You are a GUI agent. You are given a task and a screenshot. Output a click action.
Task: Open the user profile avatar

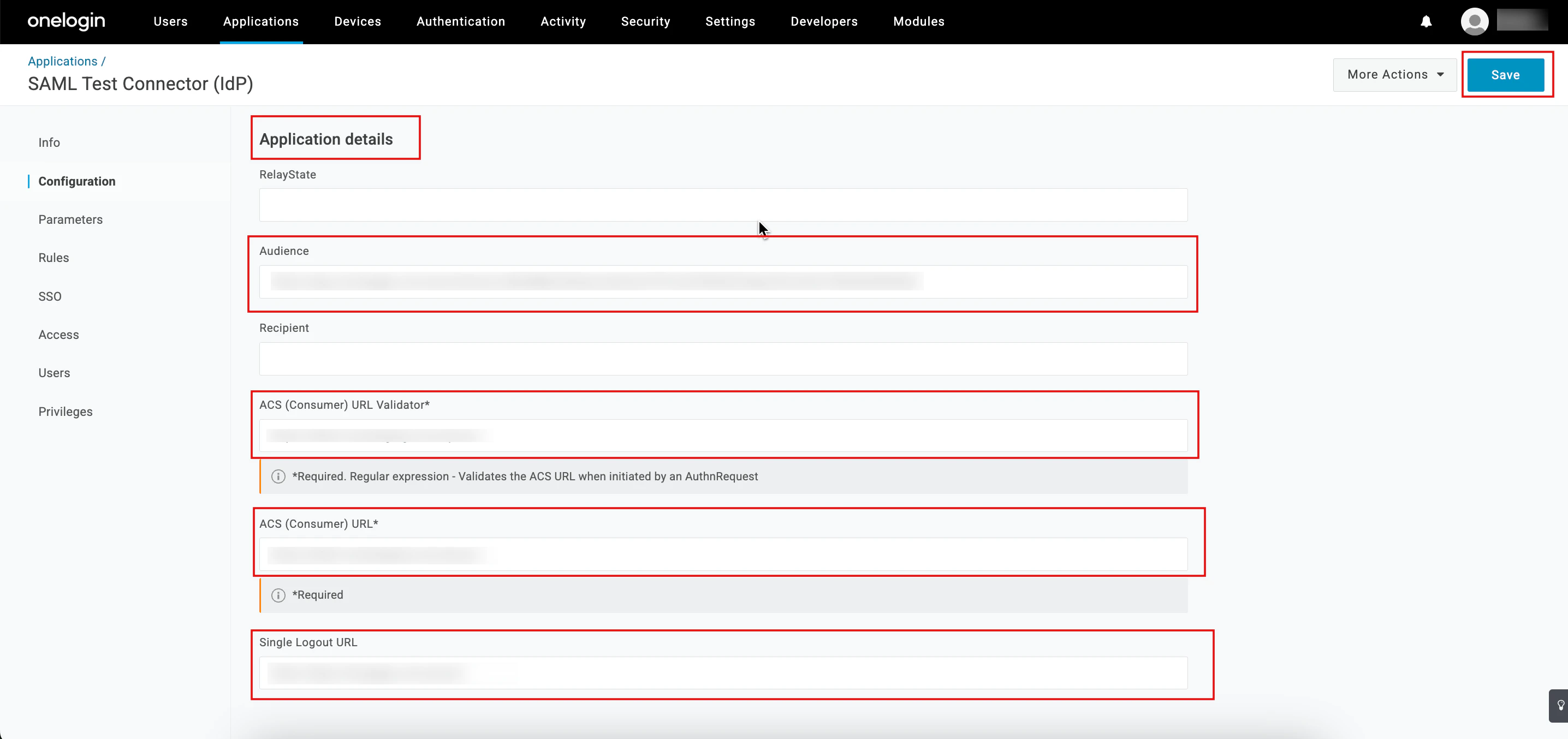(1474, 22)
